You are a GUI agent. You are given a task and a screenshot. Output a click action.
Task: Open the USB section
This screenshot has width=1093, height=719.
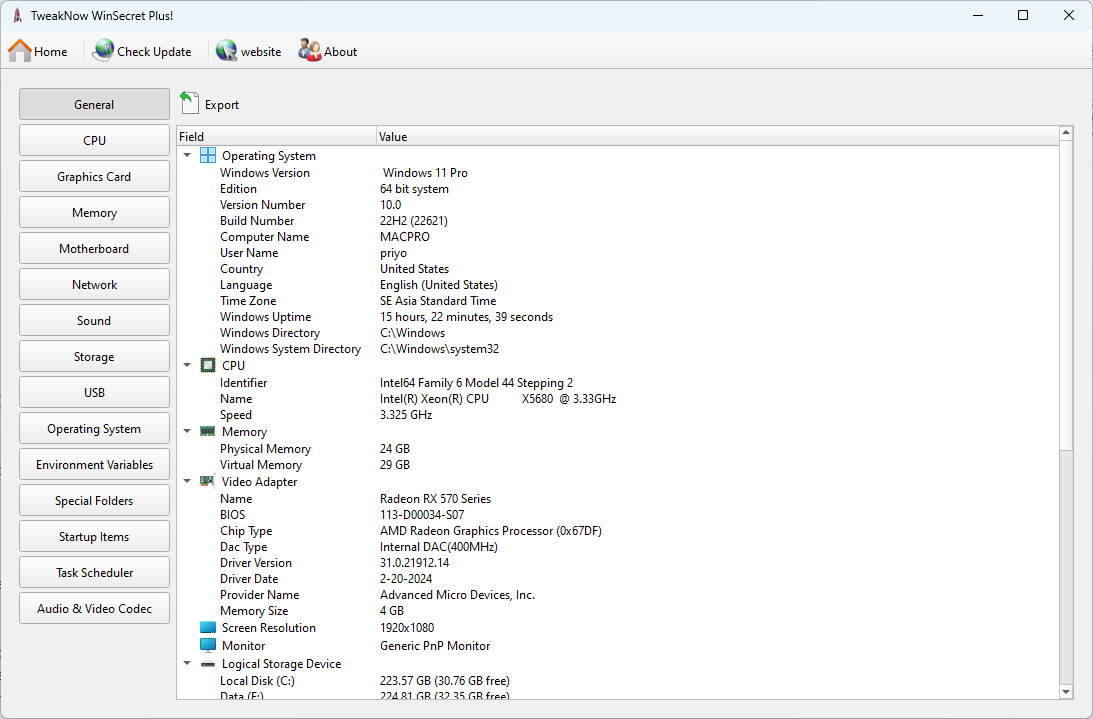[x=94, y=393]
